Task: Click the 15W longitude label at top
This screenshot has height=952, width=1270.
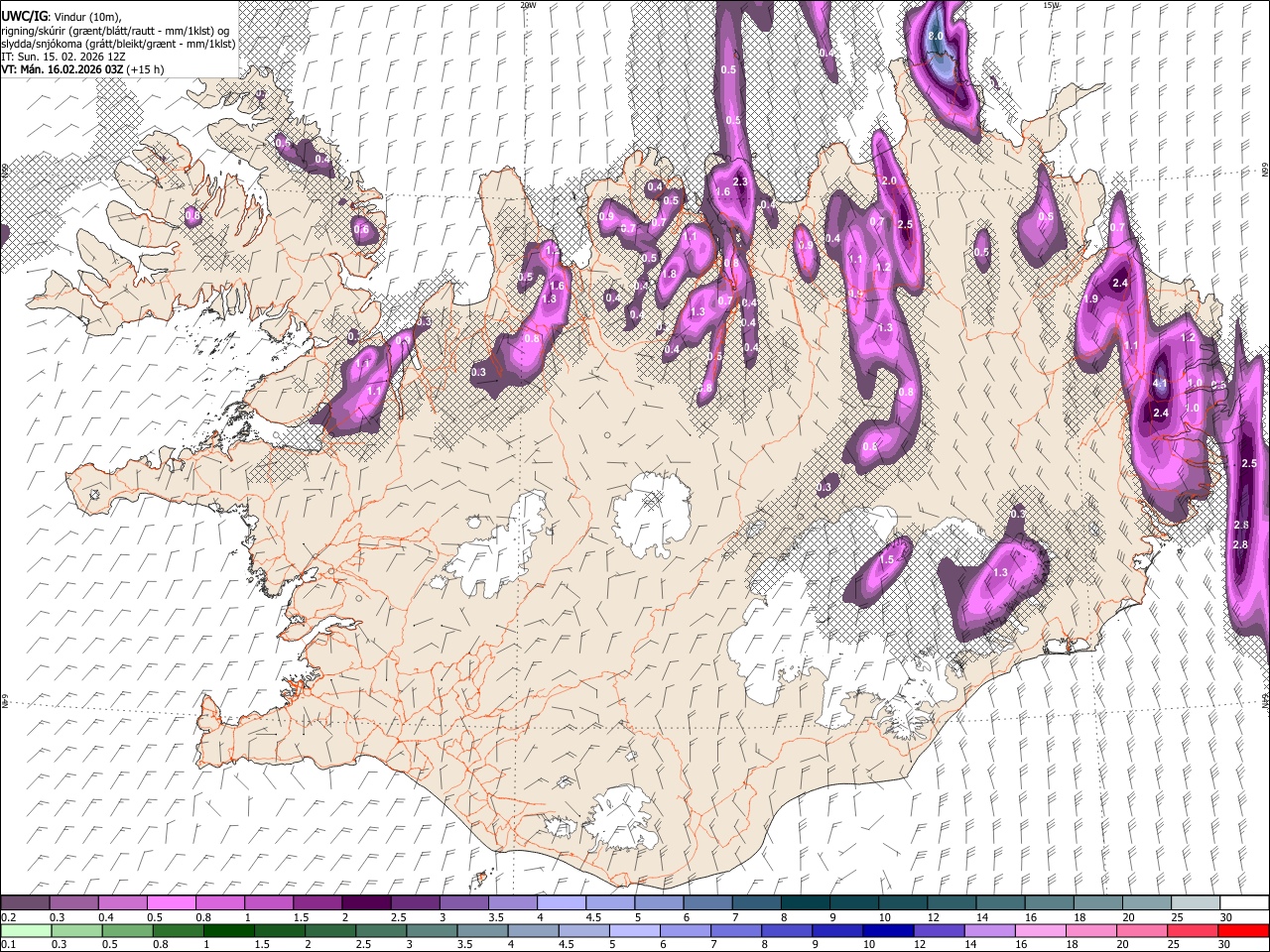Action: coord(1051,5)
